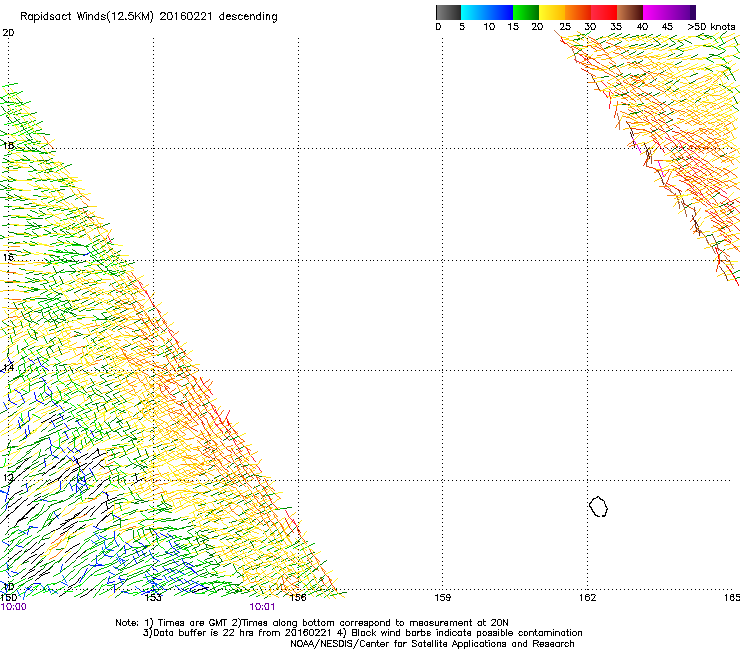The width and height of the screenshot is (740, 650).
Task: Click the purple time label '10:01'
Action: (x=262, y=607)
